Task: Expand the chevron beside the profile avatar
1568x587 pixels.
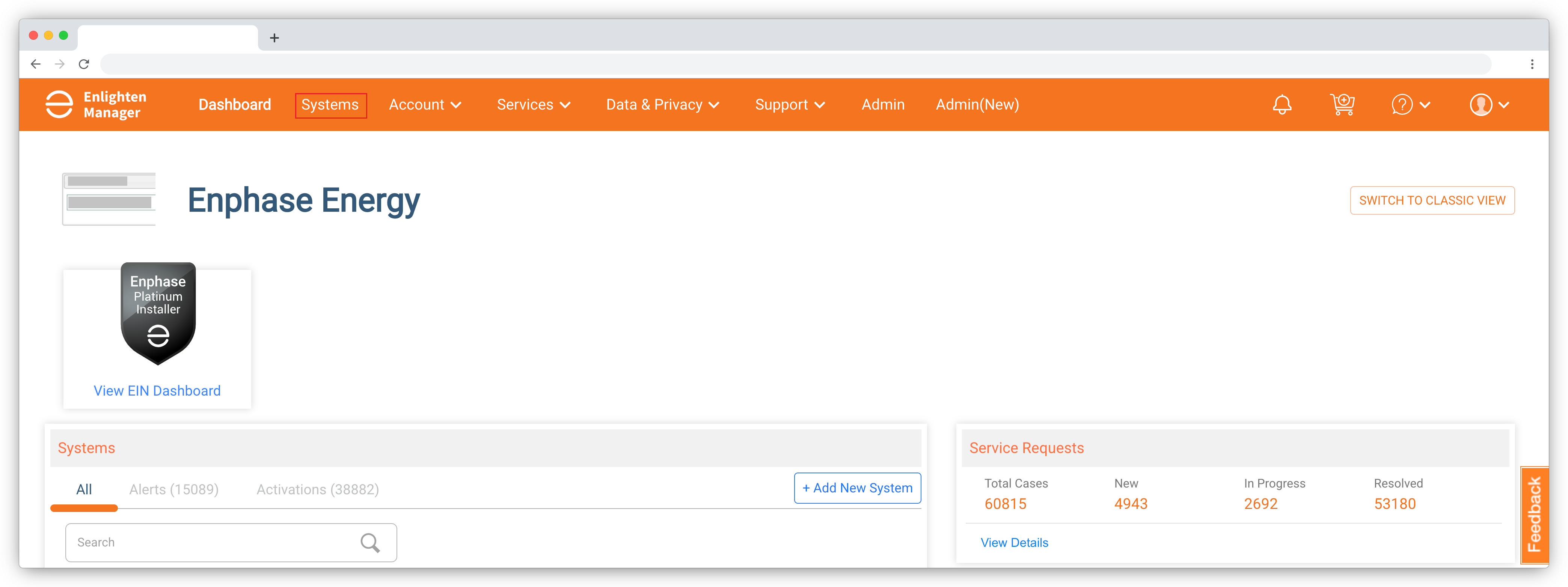Action: [x=1504, y=105]
